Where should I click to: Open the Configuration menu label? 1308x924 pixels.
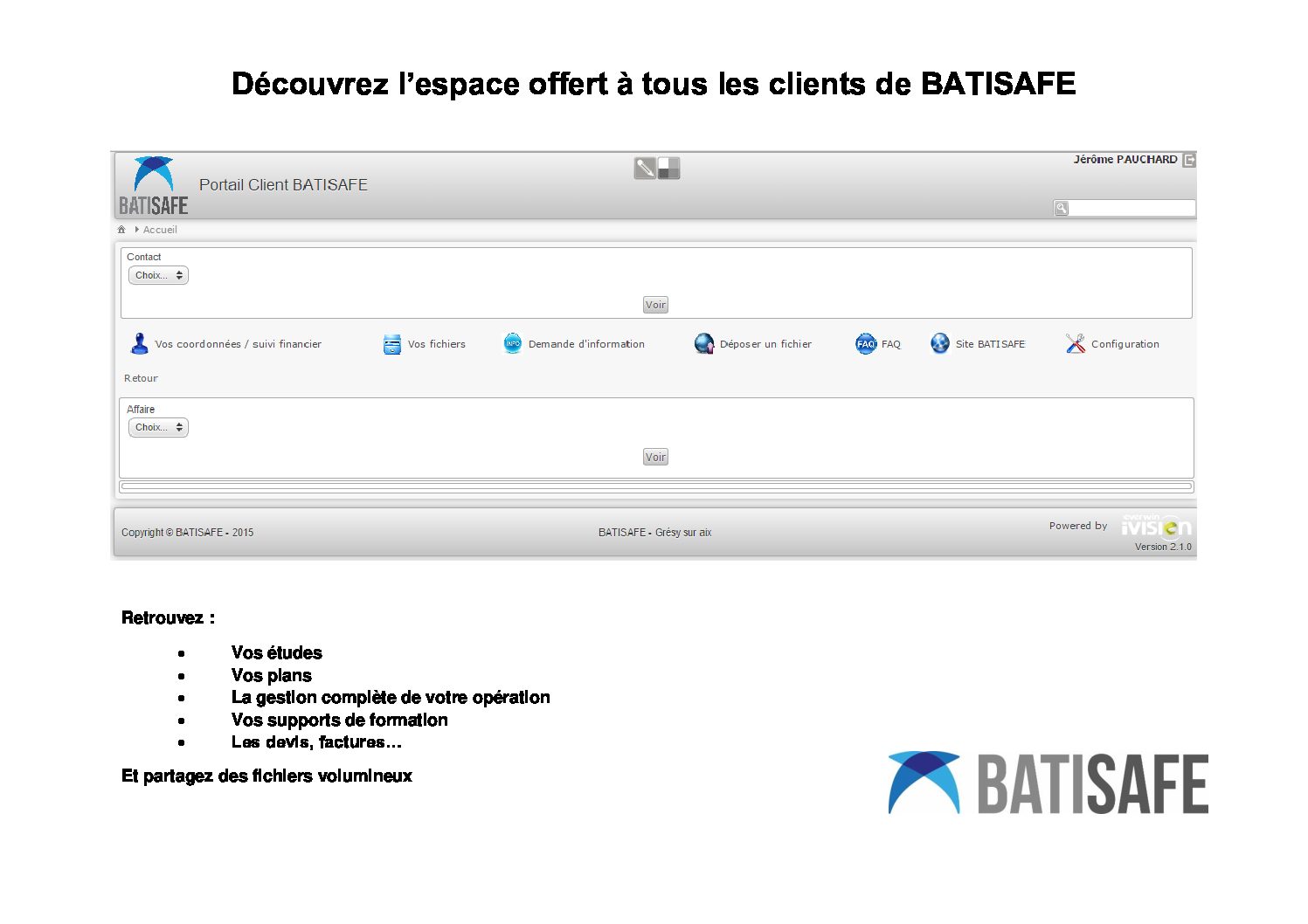coord(1125,344)
